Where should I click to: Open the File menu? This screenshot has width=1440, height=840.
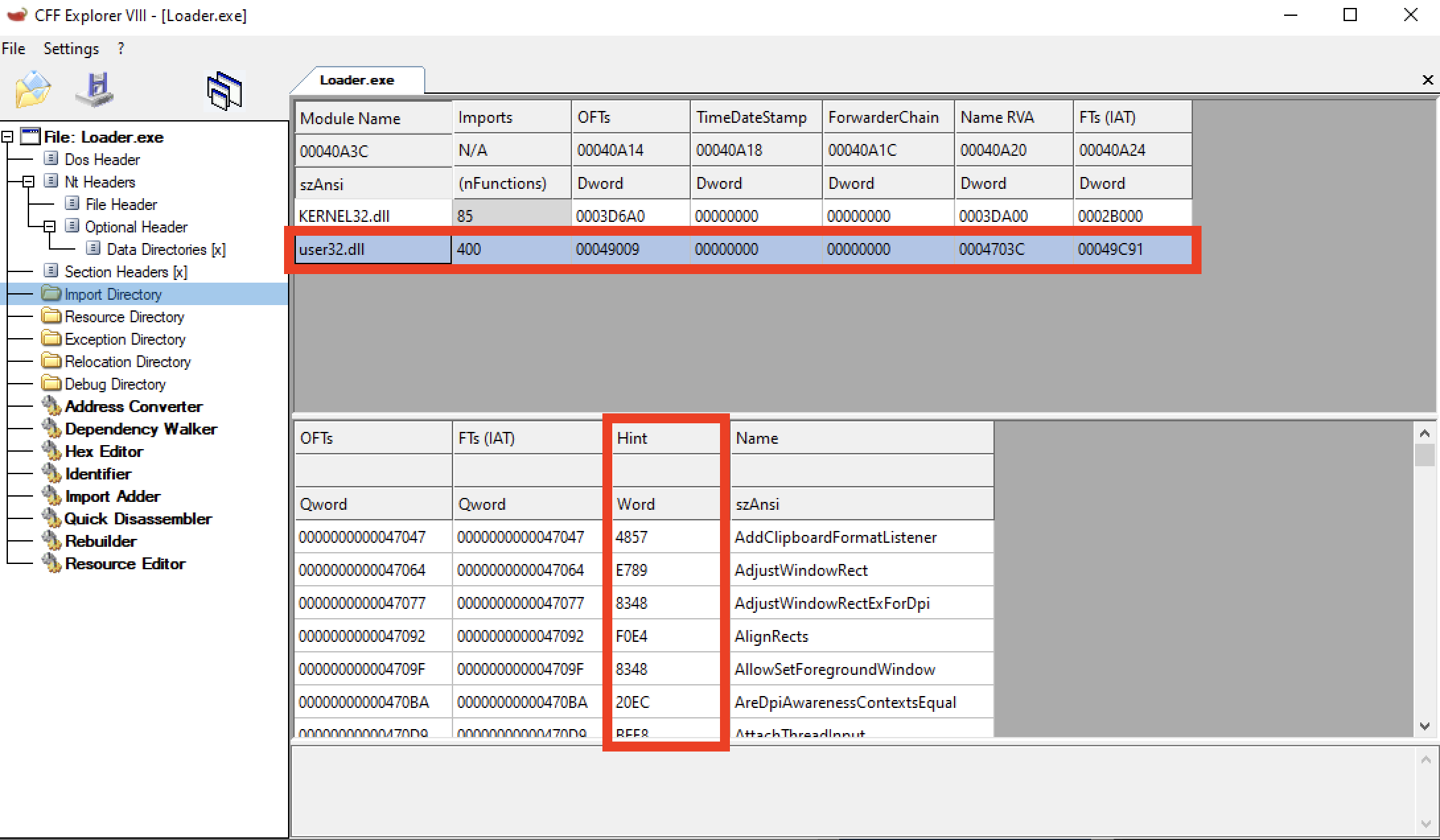pos(14,48)
